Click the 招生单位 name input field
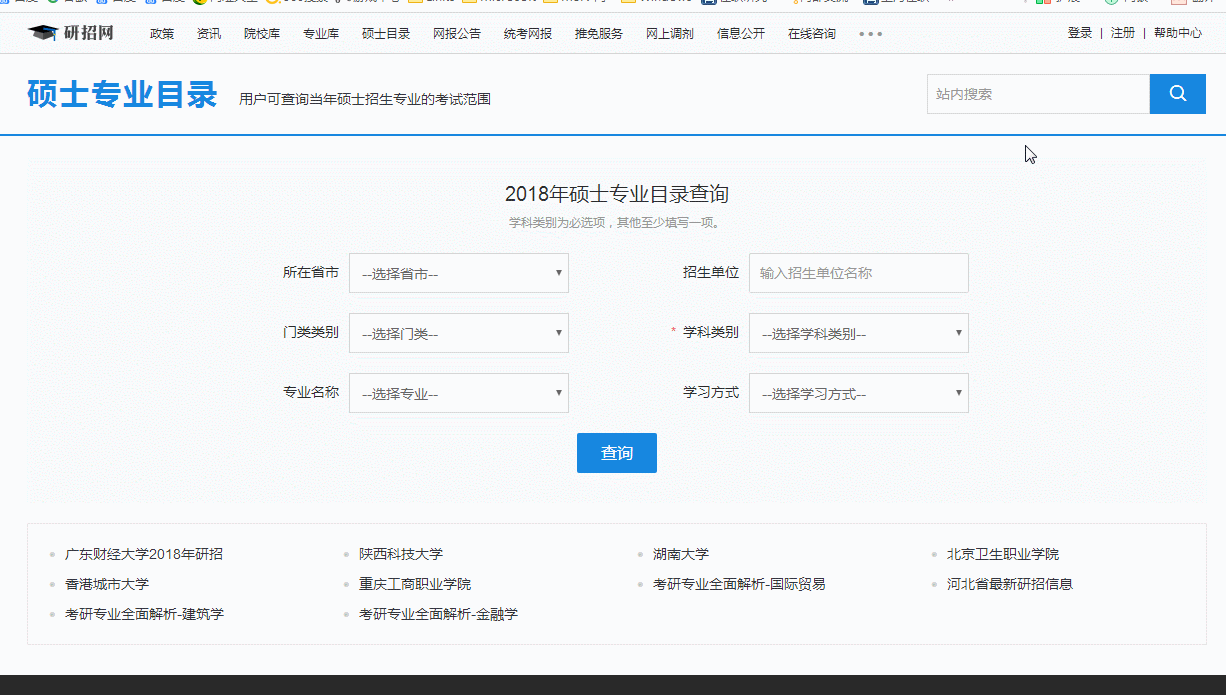 [x=858, y=272]
